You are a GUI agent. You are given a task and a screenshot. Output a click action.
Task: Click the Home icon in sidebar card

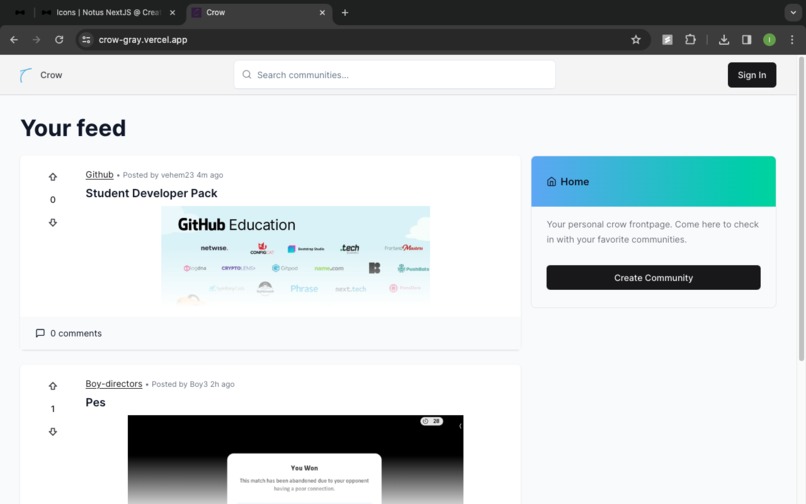(x=552, y=182)
